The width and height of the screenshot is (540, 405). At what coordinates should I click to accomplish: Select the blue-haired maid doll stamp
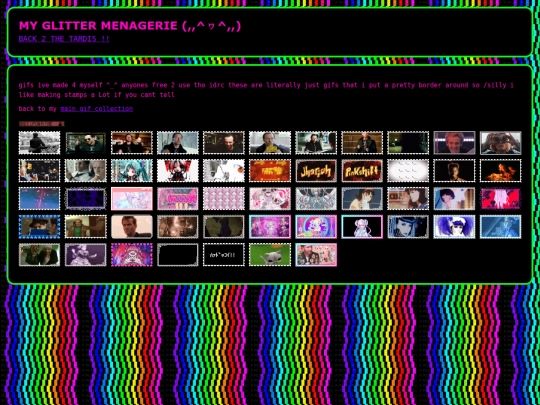(x=454, y=227)
